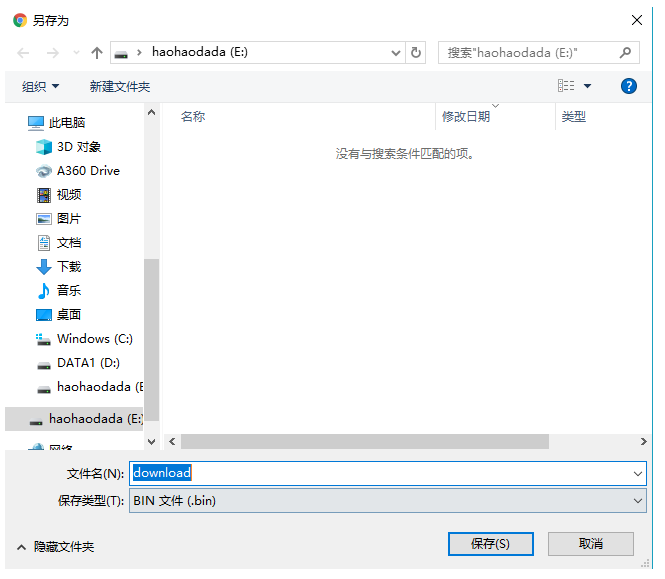Click the horizontal scrollbar thumb
The image size is (665, 579).
coord(365,442)
